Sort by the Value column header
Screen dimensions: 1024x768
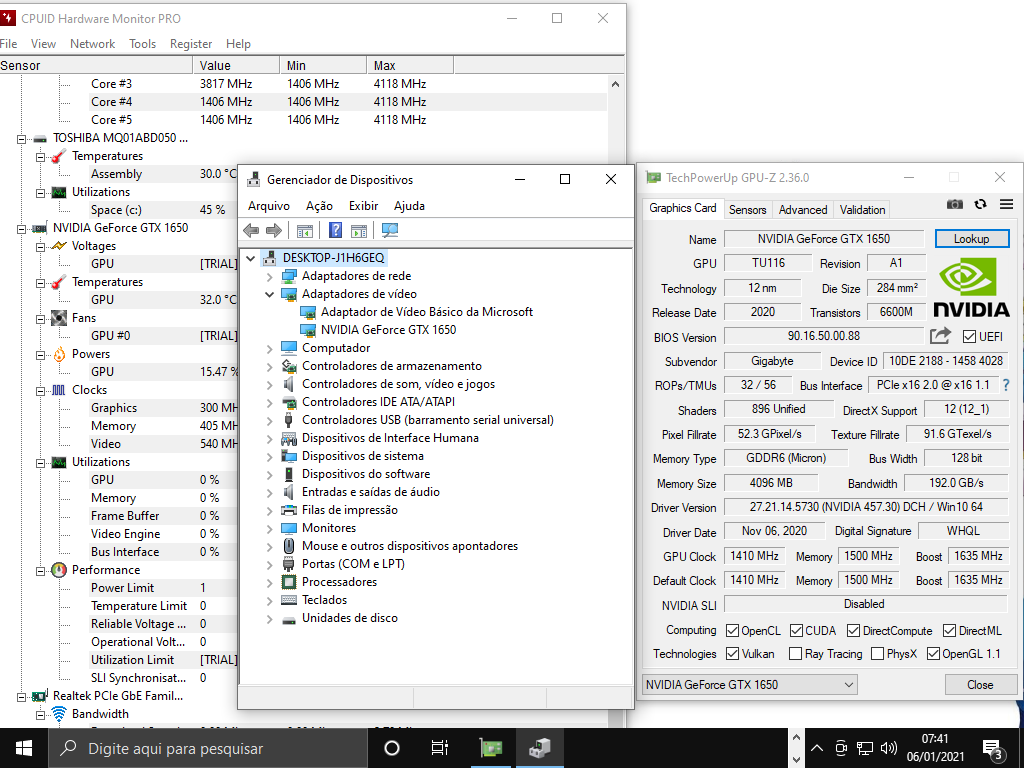coord(236,65)
